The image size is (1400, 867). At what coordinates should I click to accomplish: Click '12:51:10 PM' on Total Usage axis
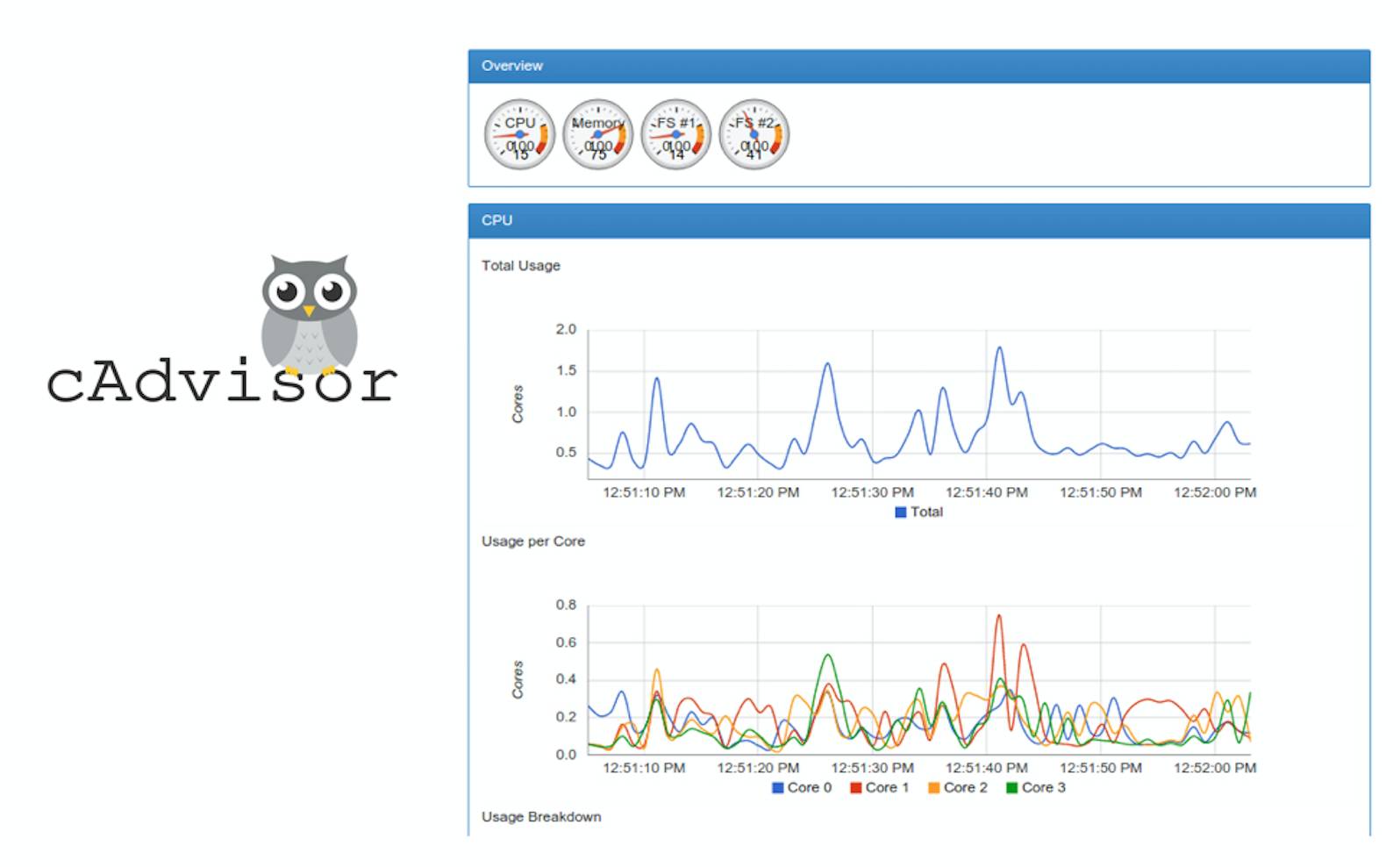coord(644,492)
